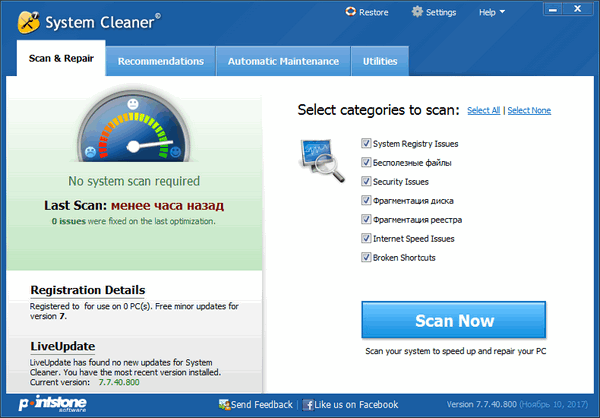Disable Broken Shortcuts checkbox
Image resolution: width=600 pixels, height=418 pixels.
tap(366, 257)
